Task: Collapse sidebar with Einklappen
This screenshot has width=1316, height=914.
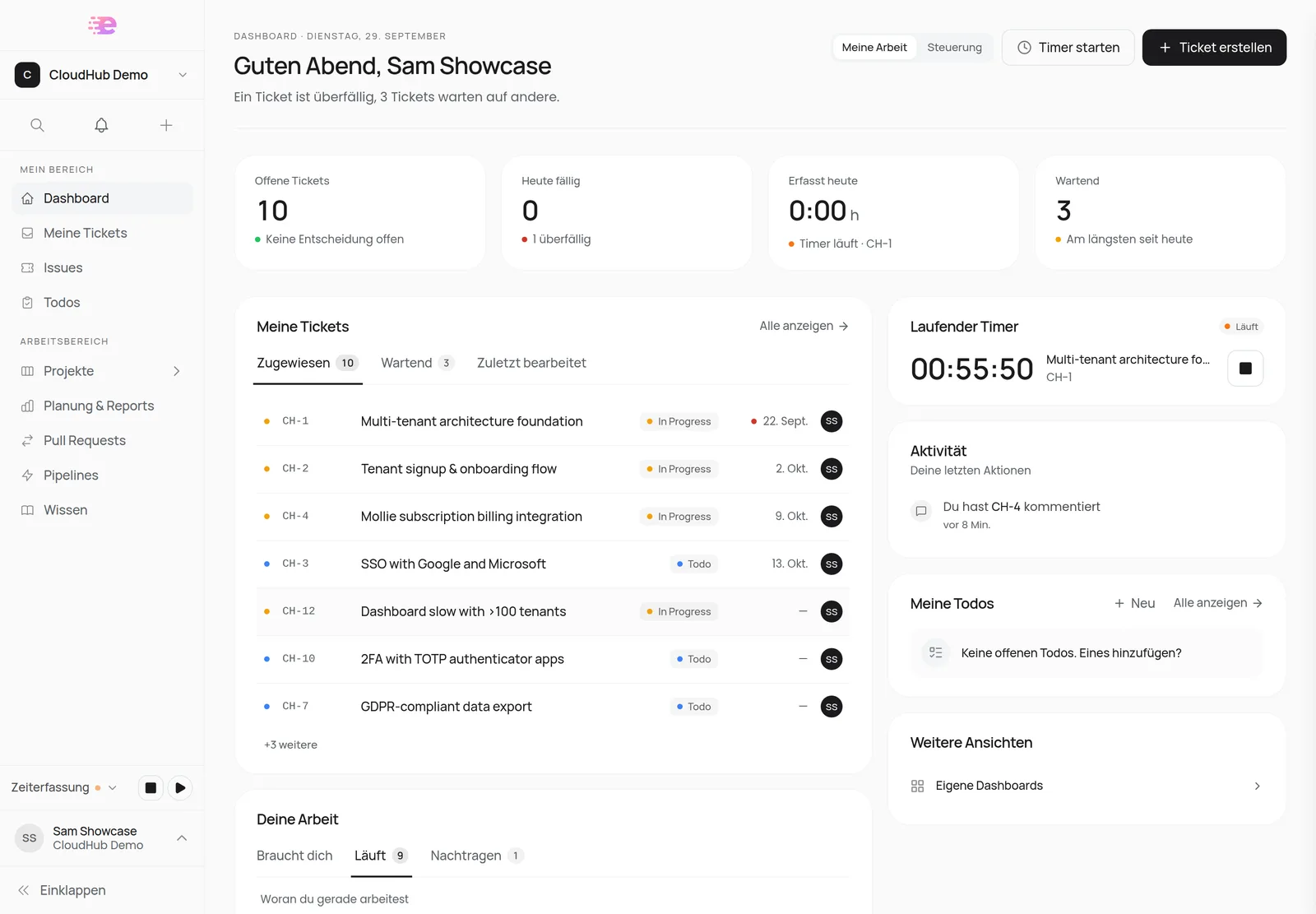Action: point(62,890)
